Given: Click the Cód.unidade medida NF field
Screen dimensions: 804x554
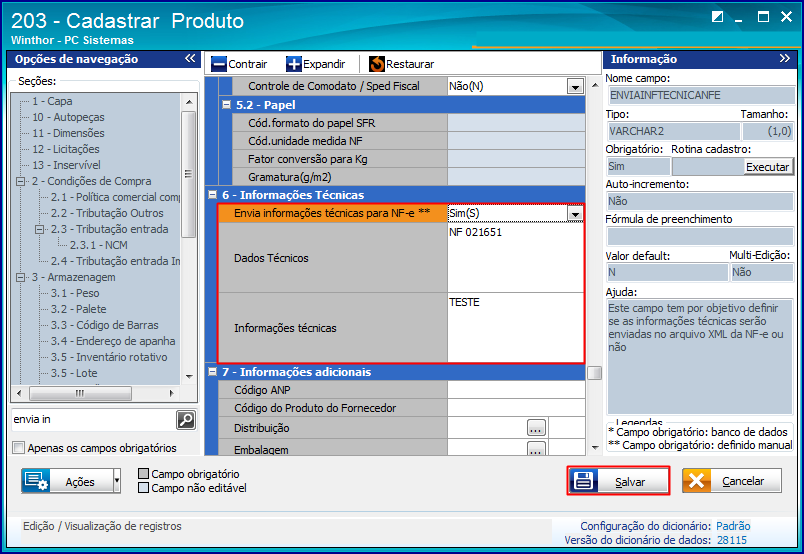Looking at the screenshot, I should pyautogui.click(x=516, y=141).
